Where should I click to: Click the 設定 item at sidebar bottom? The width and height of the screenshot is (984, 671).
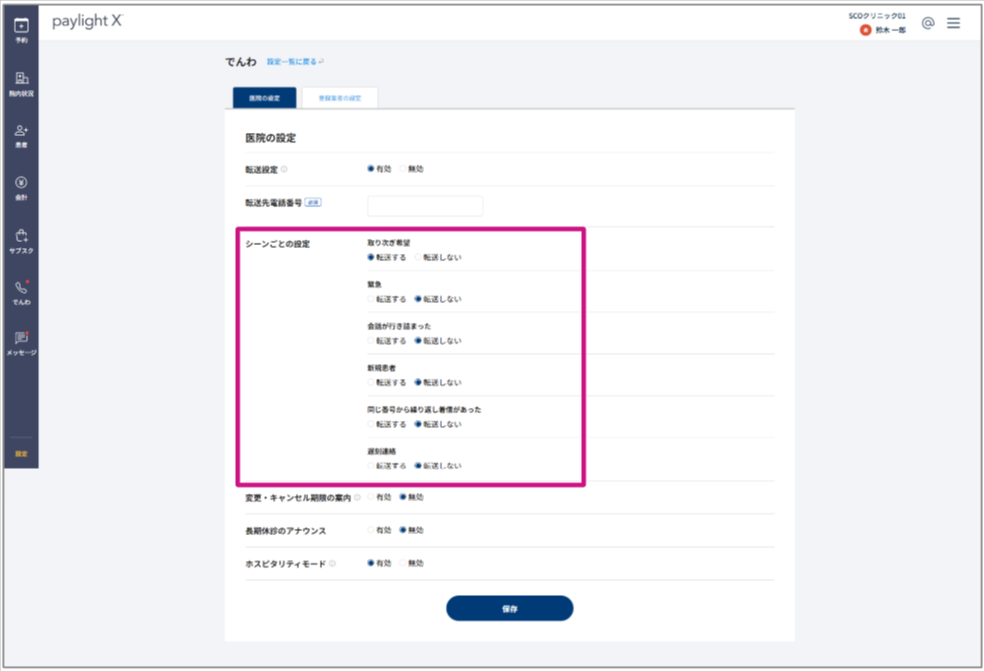pyautogui.click(x=21, y=453)
